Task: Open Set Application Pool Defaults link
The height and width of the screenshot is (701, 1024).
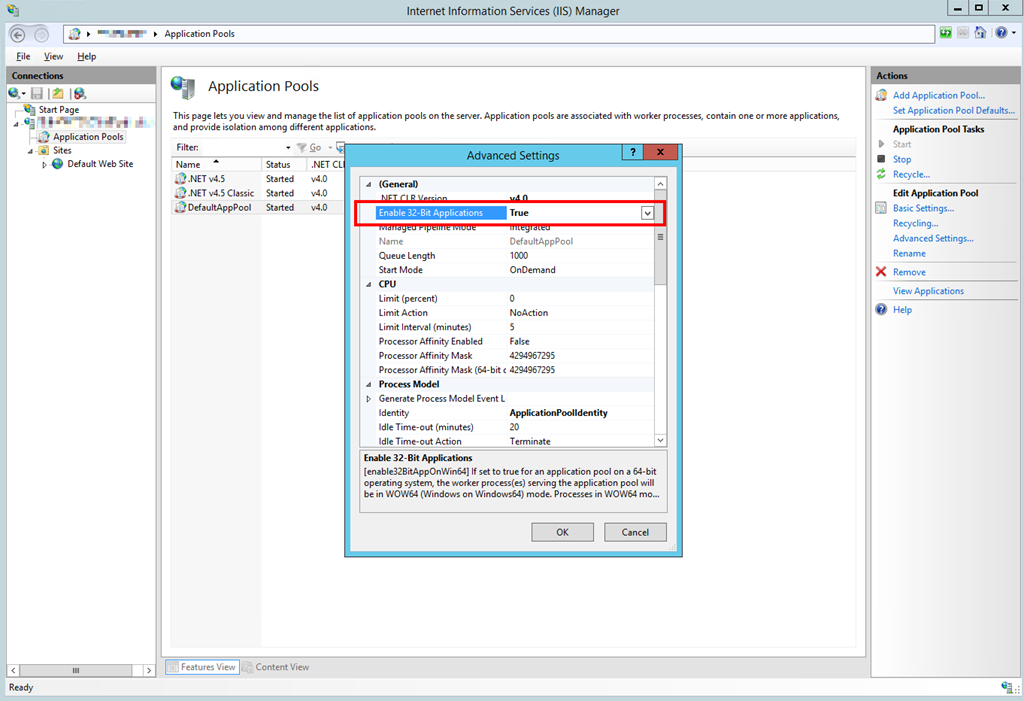Action: click(x=954, y=110)
